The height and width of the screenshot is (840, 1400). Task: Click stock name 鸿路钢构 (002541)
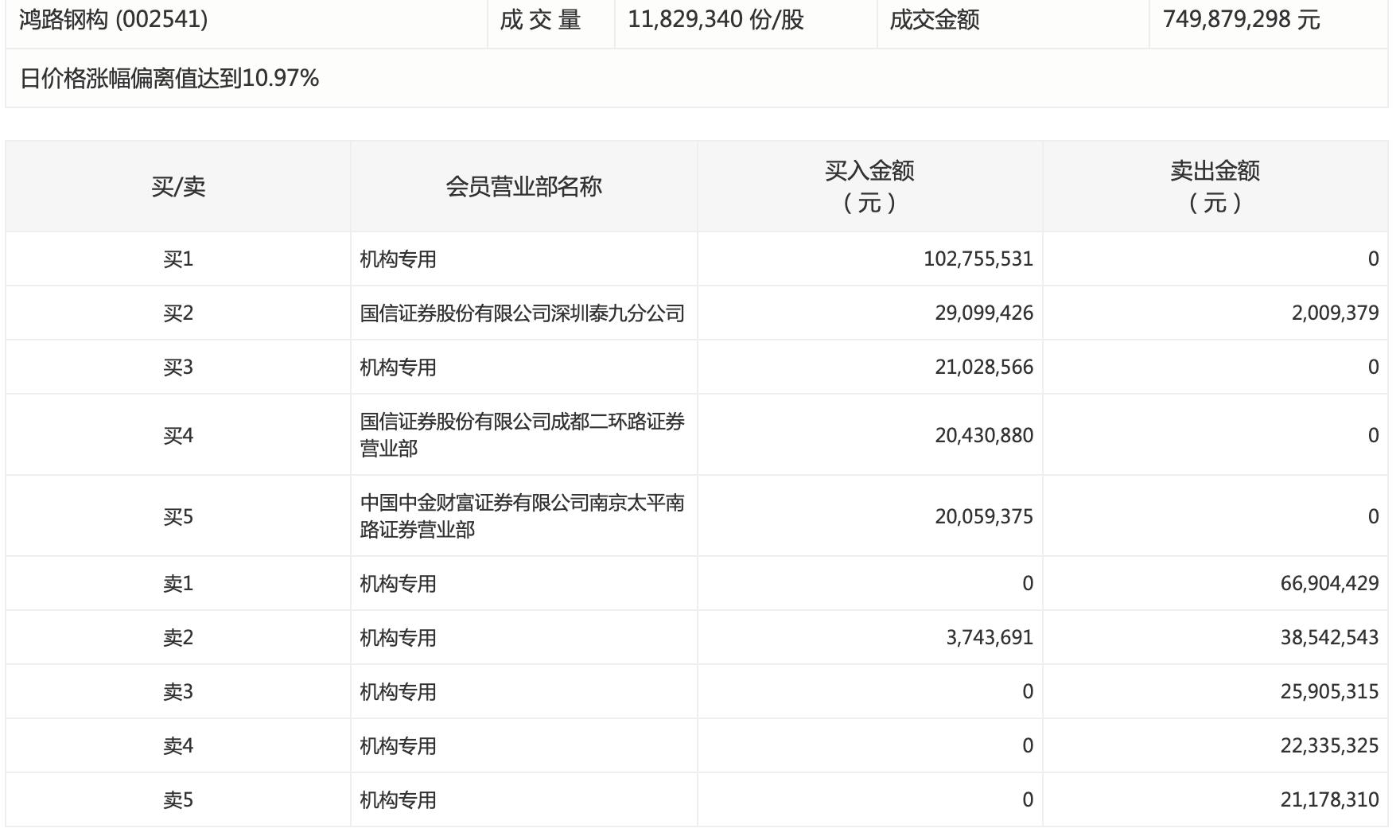coord(114,19)
